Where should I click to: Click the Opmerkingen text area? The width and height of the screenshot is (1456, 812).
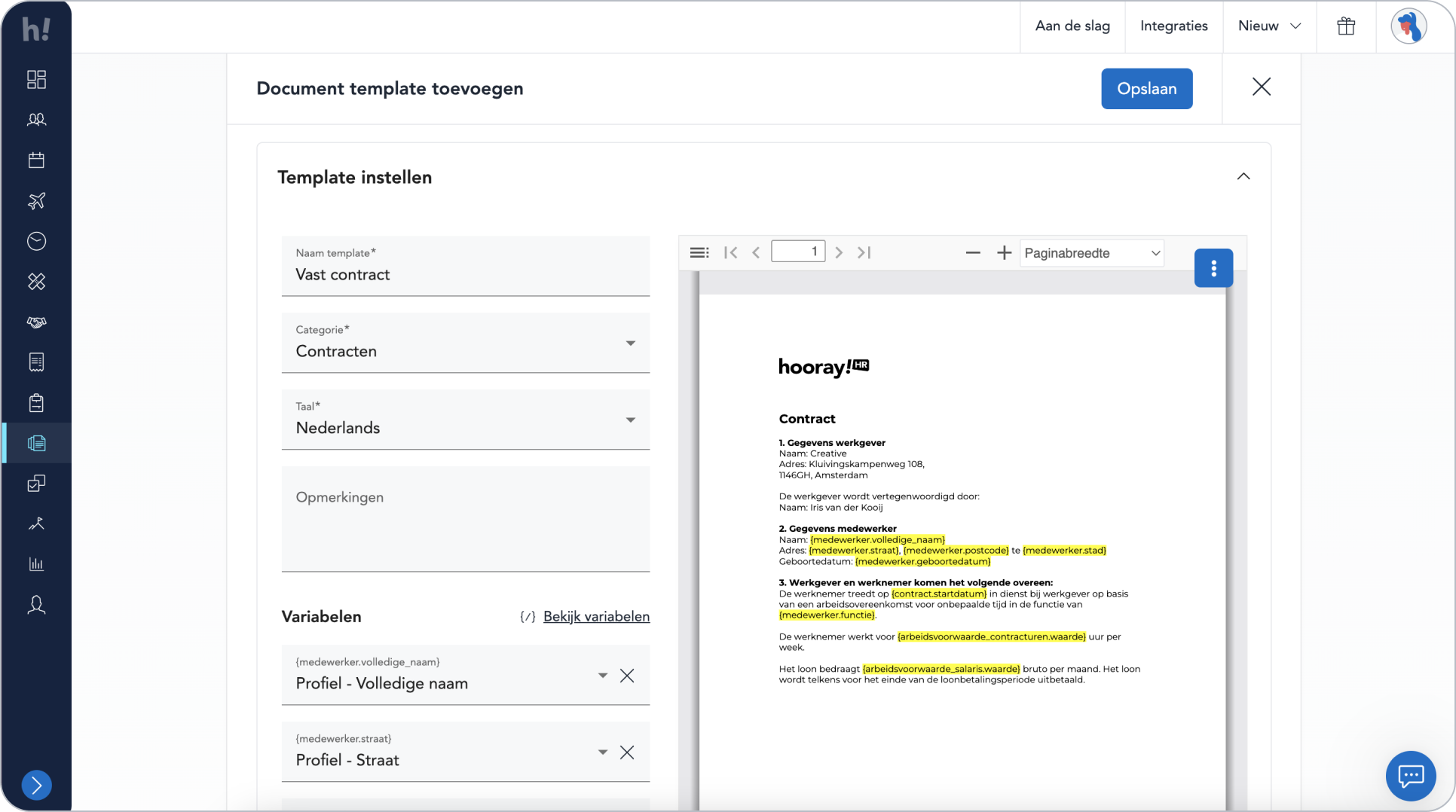(466, 519)
